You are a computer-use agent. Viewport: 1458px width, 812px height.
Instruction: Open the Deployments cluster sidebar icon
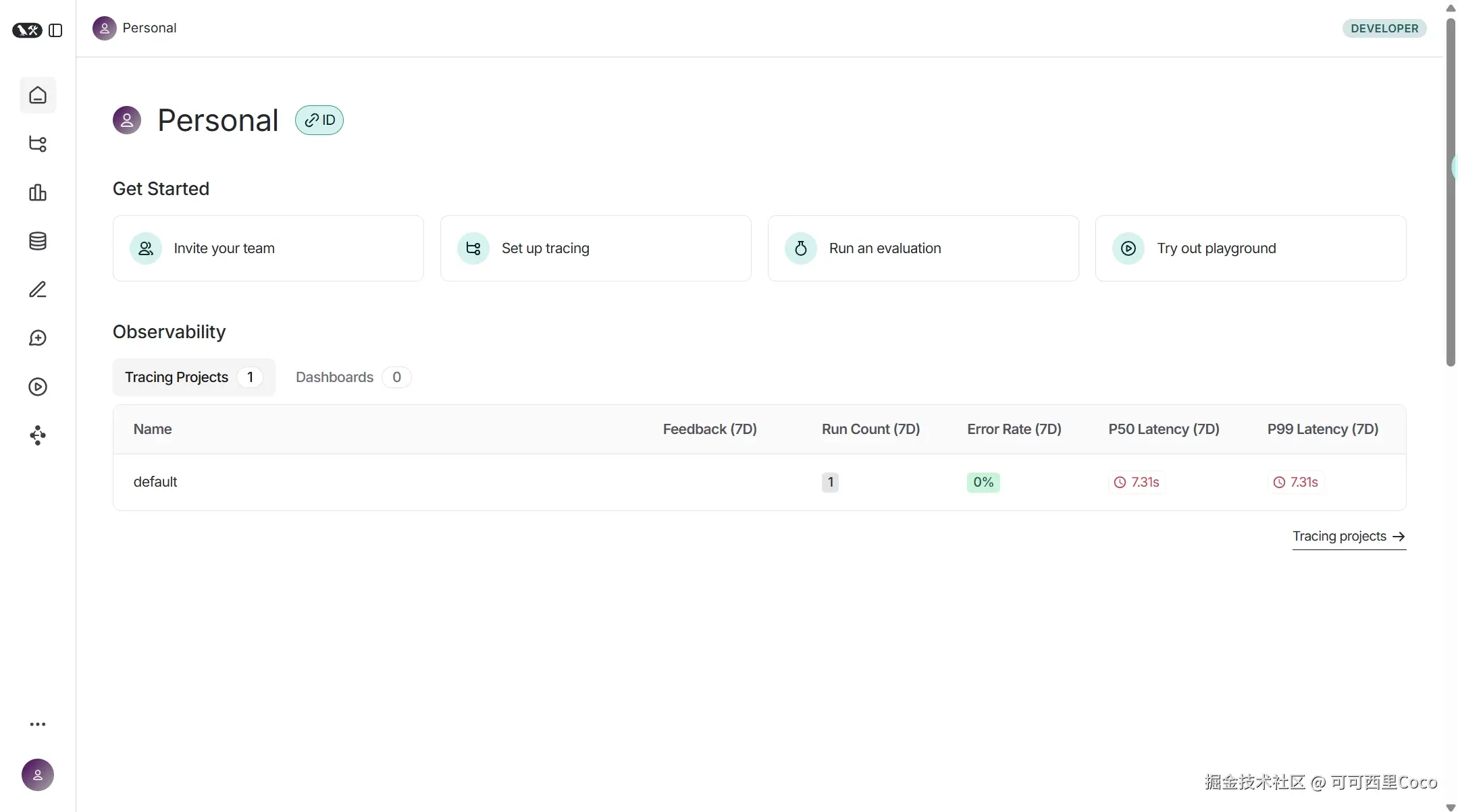(38, 435)
